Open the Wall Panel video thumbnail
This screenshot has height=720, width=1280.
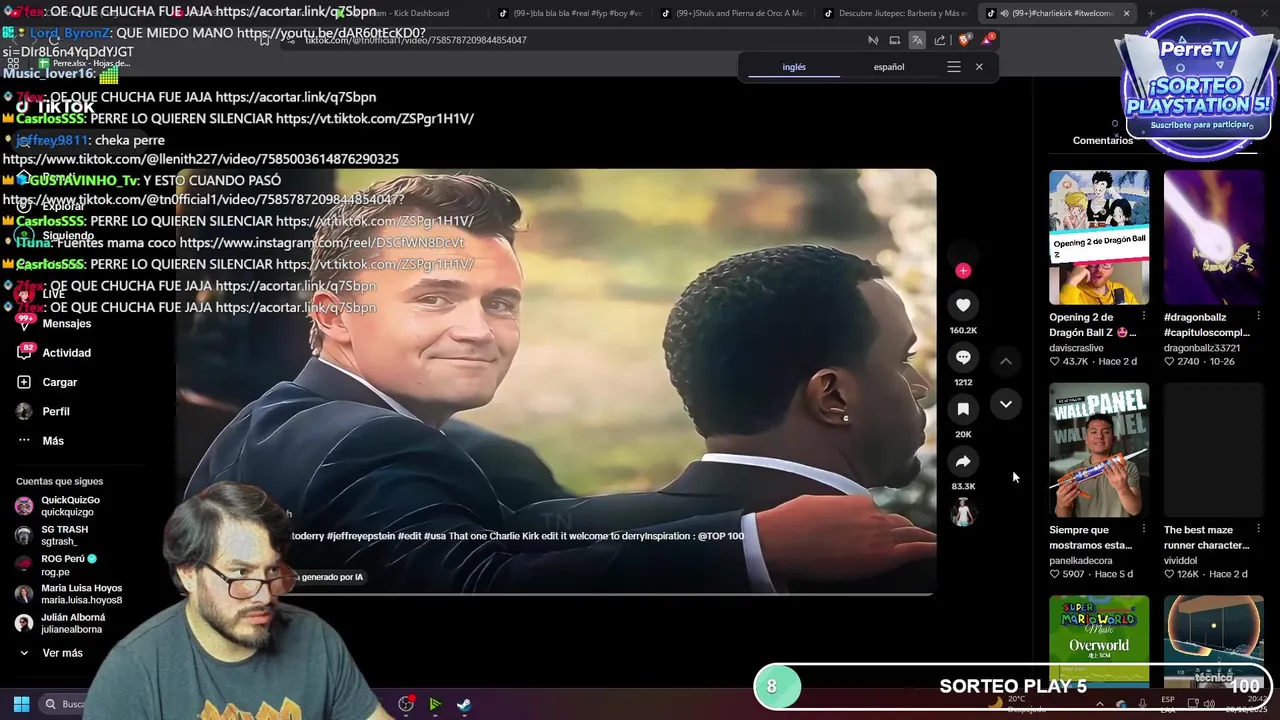pos(1099,450)
